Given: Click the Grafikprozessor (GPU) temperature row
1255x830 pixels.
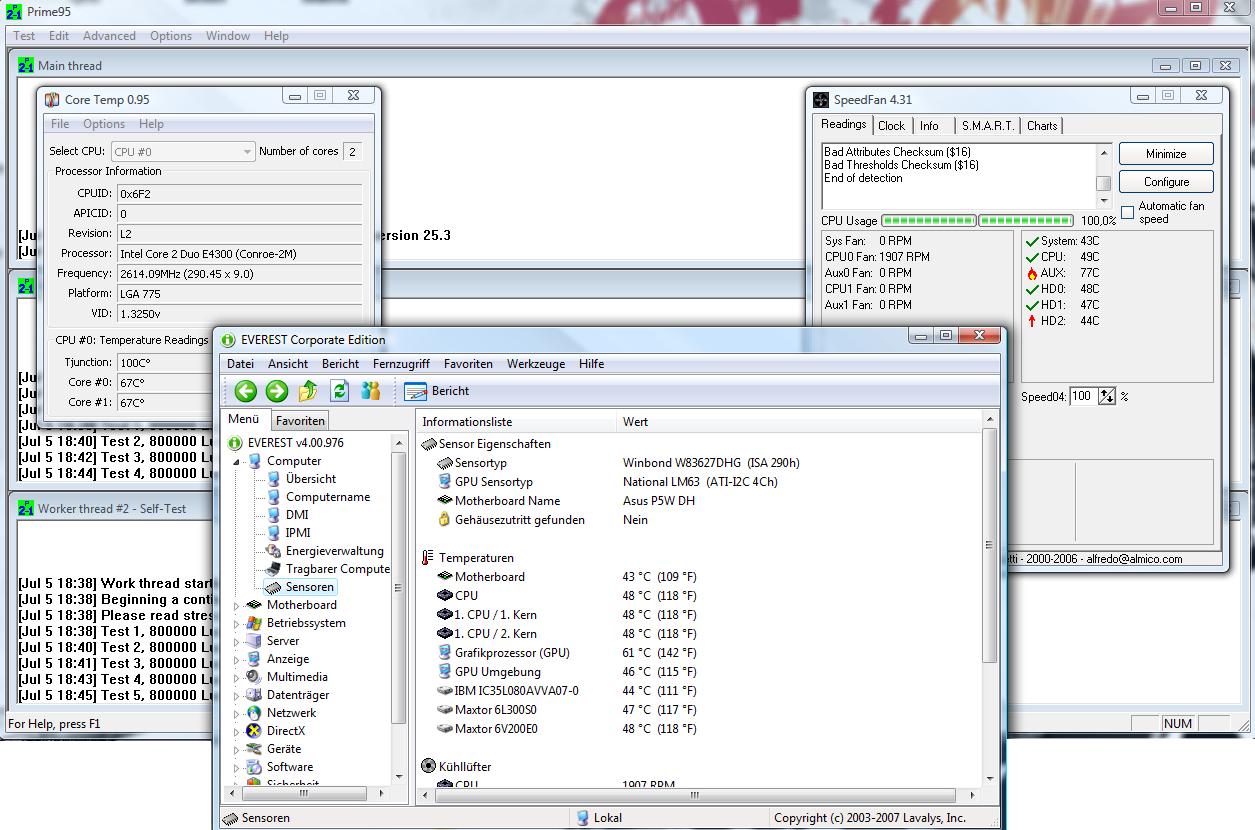Looking at the screenshot, I should [700, 653].
